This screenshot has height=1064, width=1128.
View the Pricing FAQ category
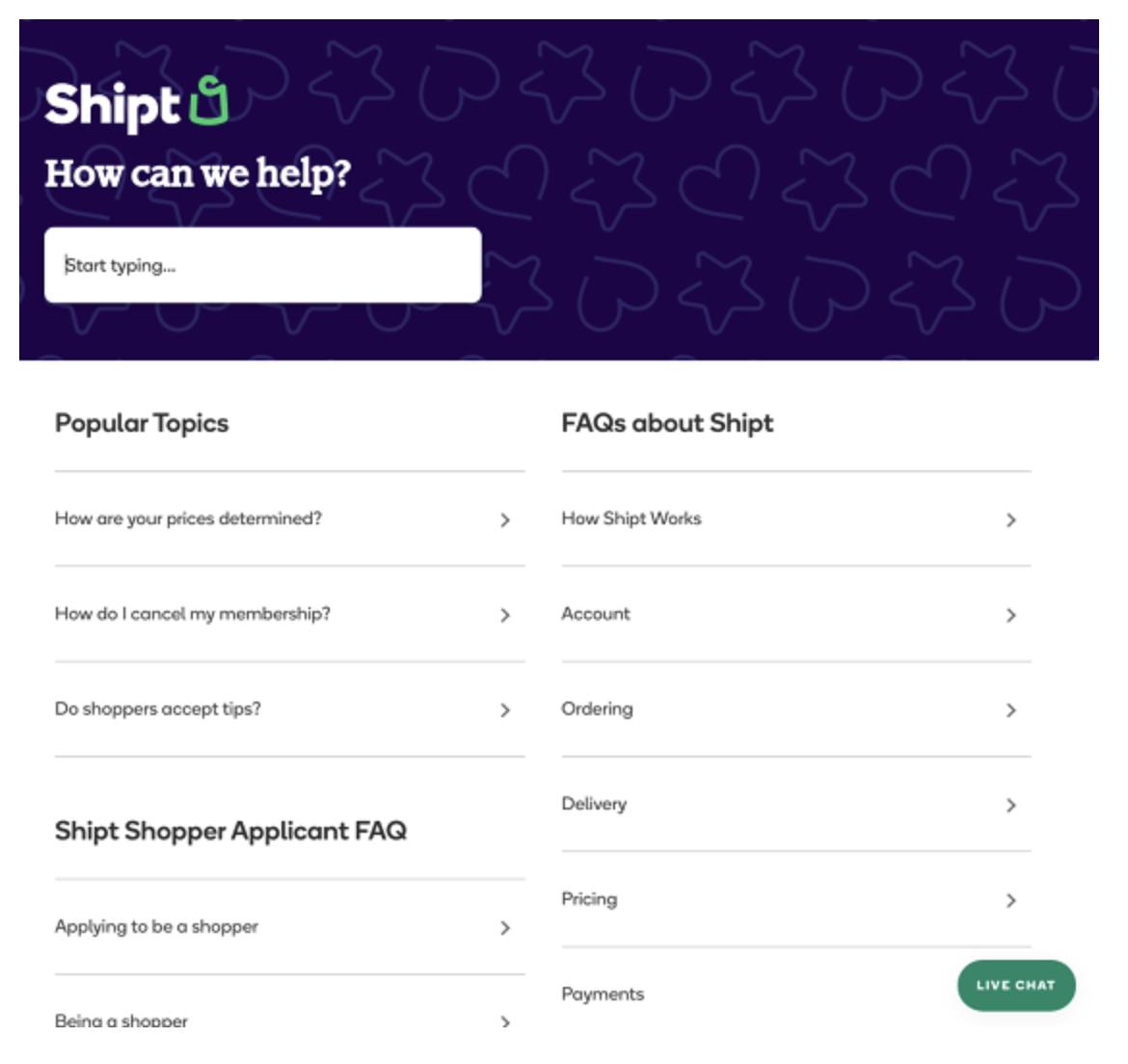(589, 899)
